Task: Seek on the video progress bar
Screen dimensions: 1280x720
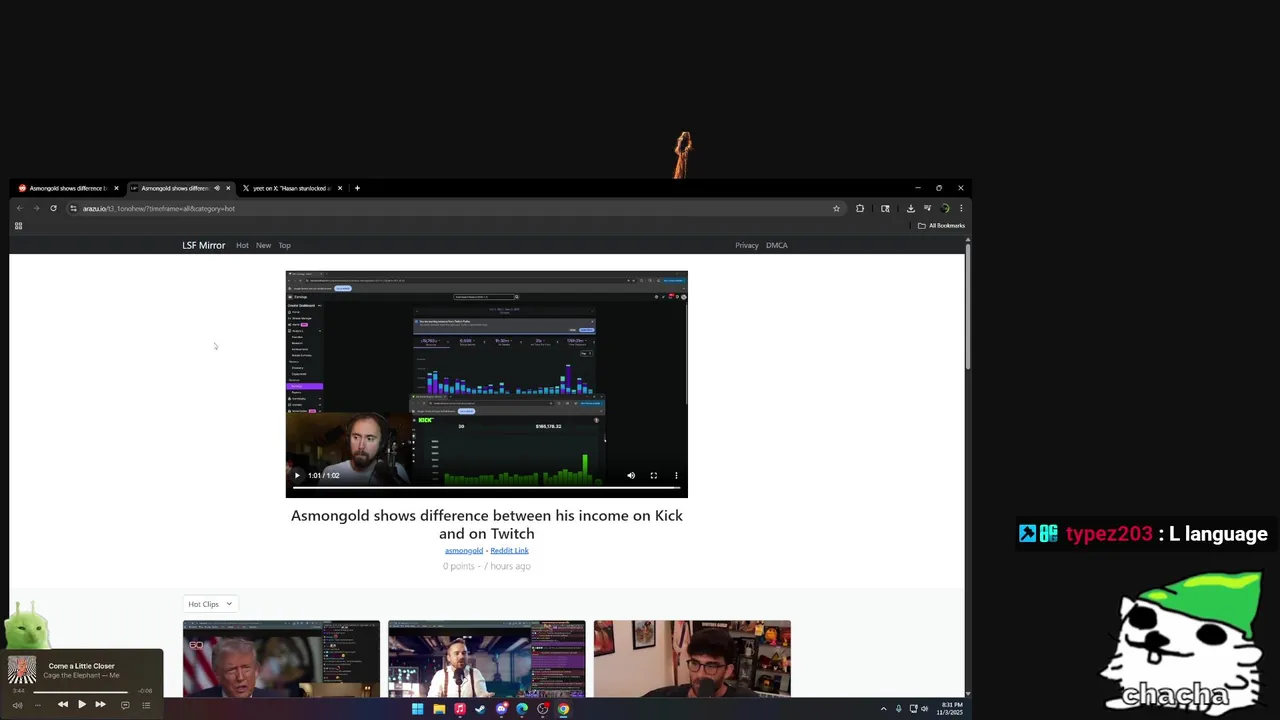Action: (487, 488)
